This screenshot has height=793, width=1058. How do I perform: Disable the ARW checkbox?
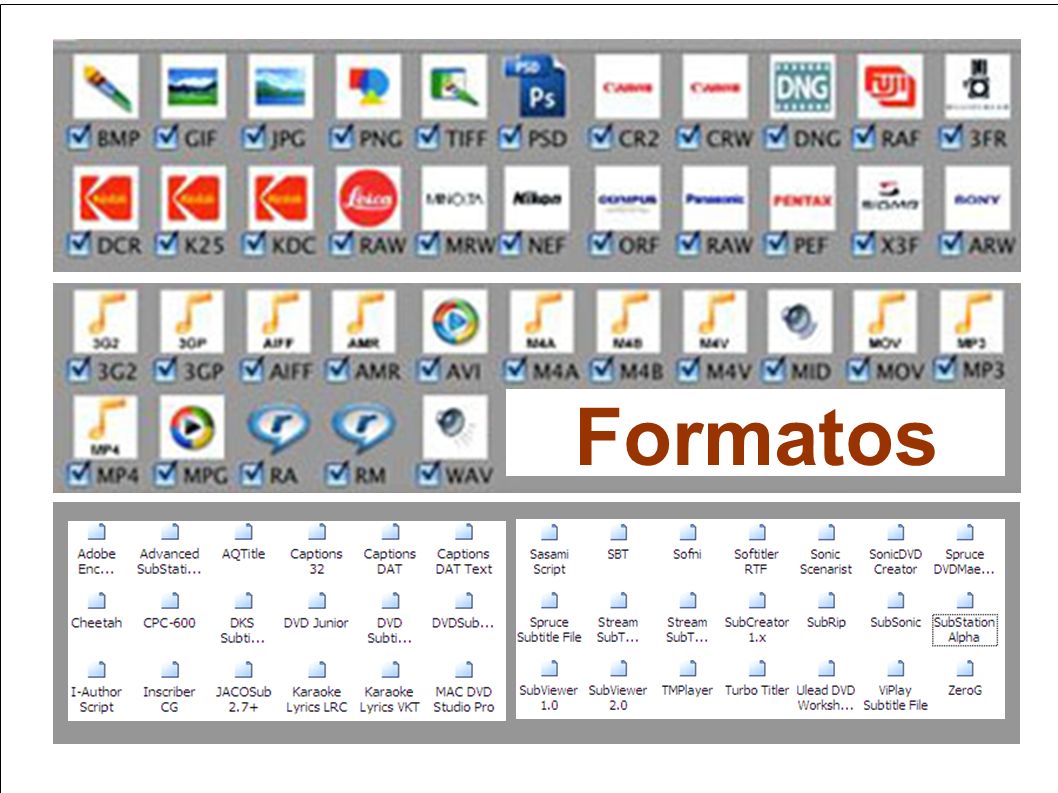click(x=951, y=244)
